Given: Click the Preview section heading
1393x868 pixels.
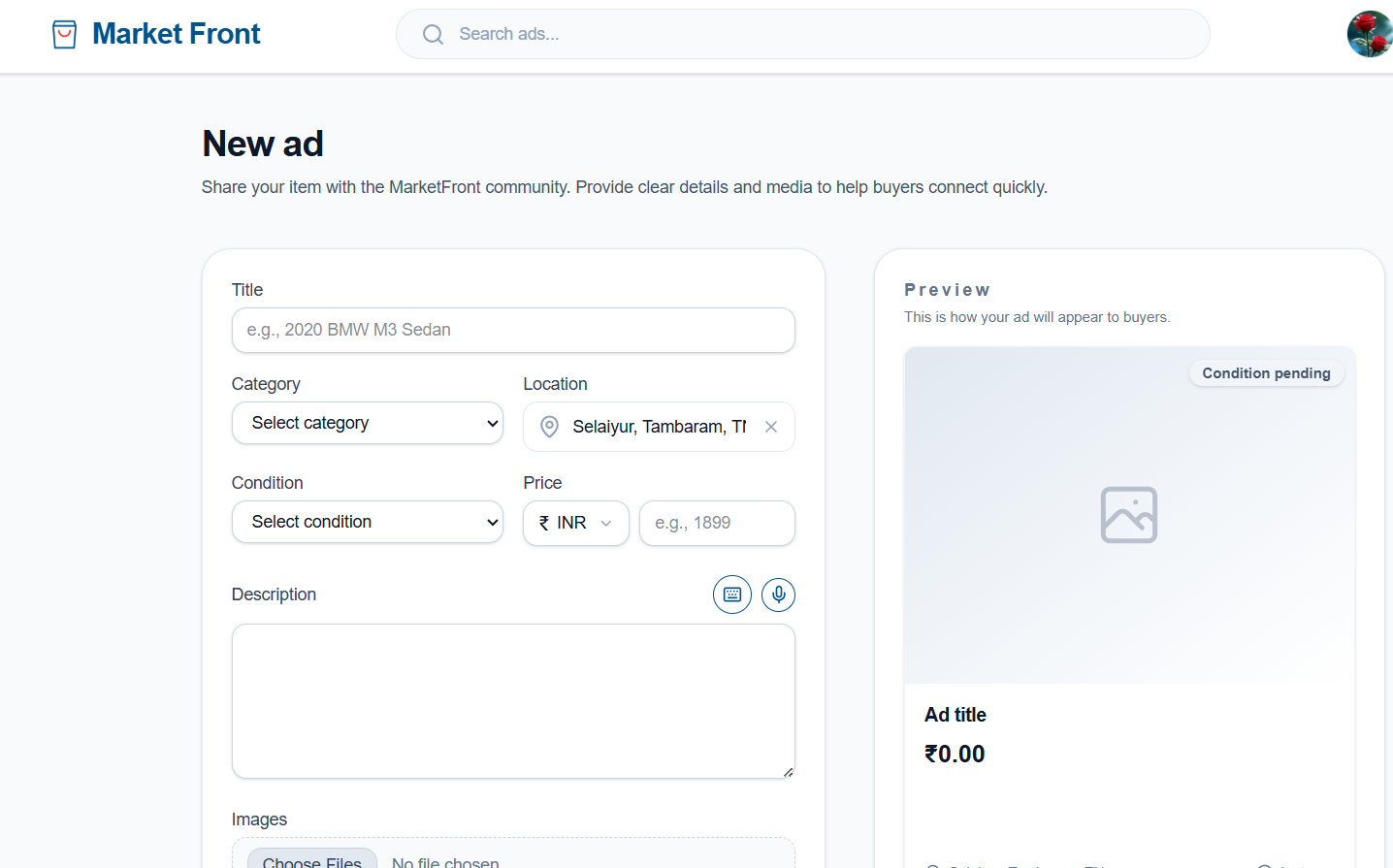Looking at the screenshot, I should [947, 290].
